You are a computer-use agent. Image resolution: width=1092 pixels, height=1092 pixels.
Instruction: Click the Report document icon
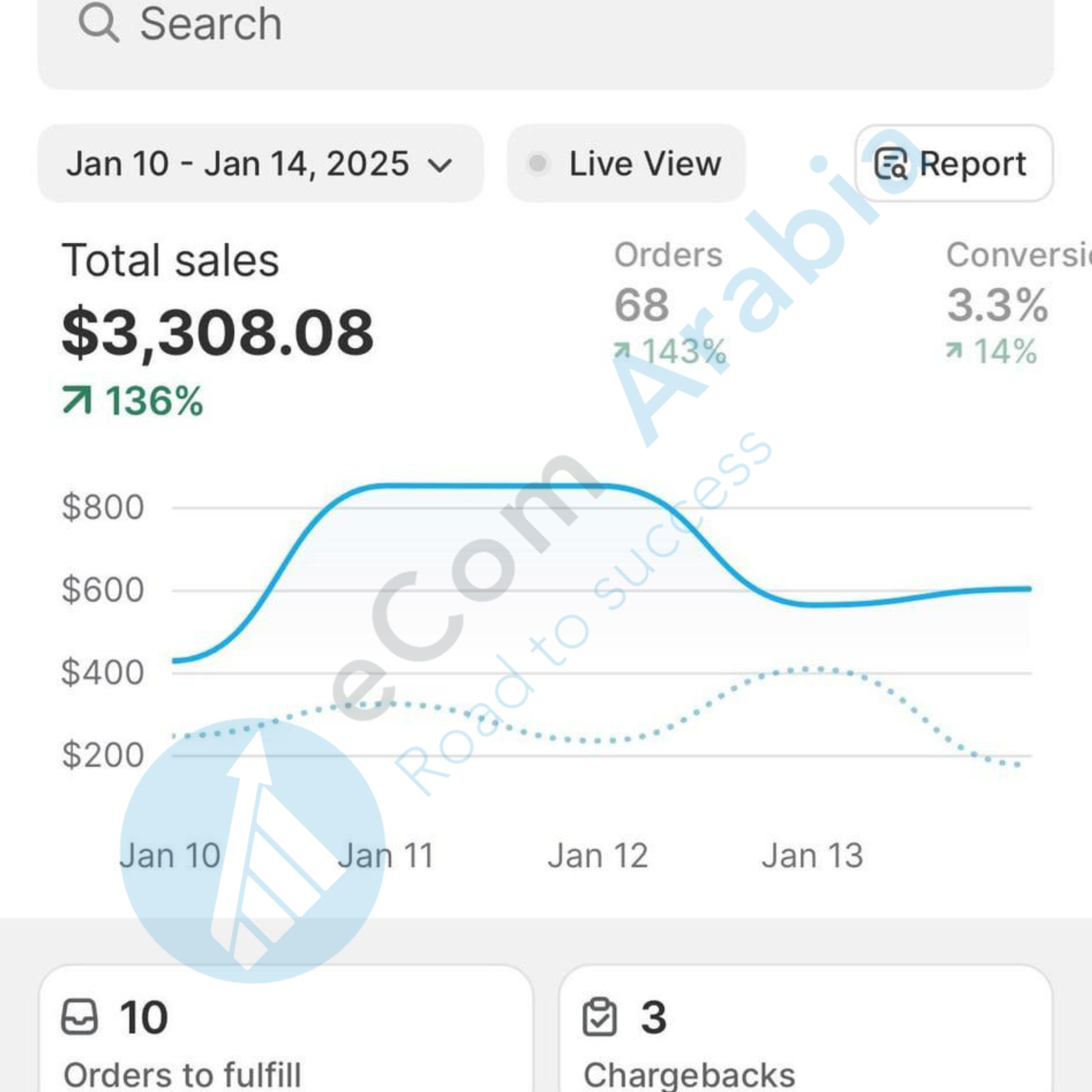point(890,163)
